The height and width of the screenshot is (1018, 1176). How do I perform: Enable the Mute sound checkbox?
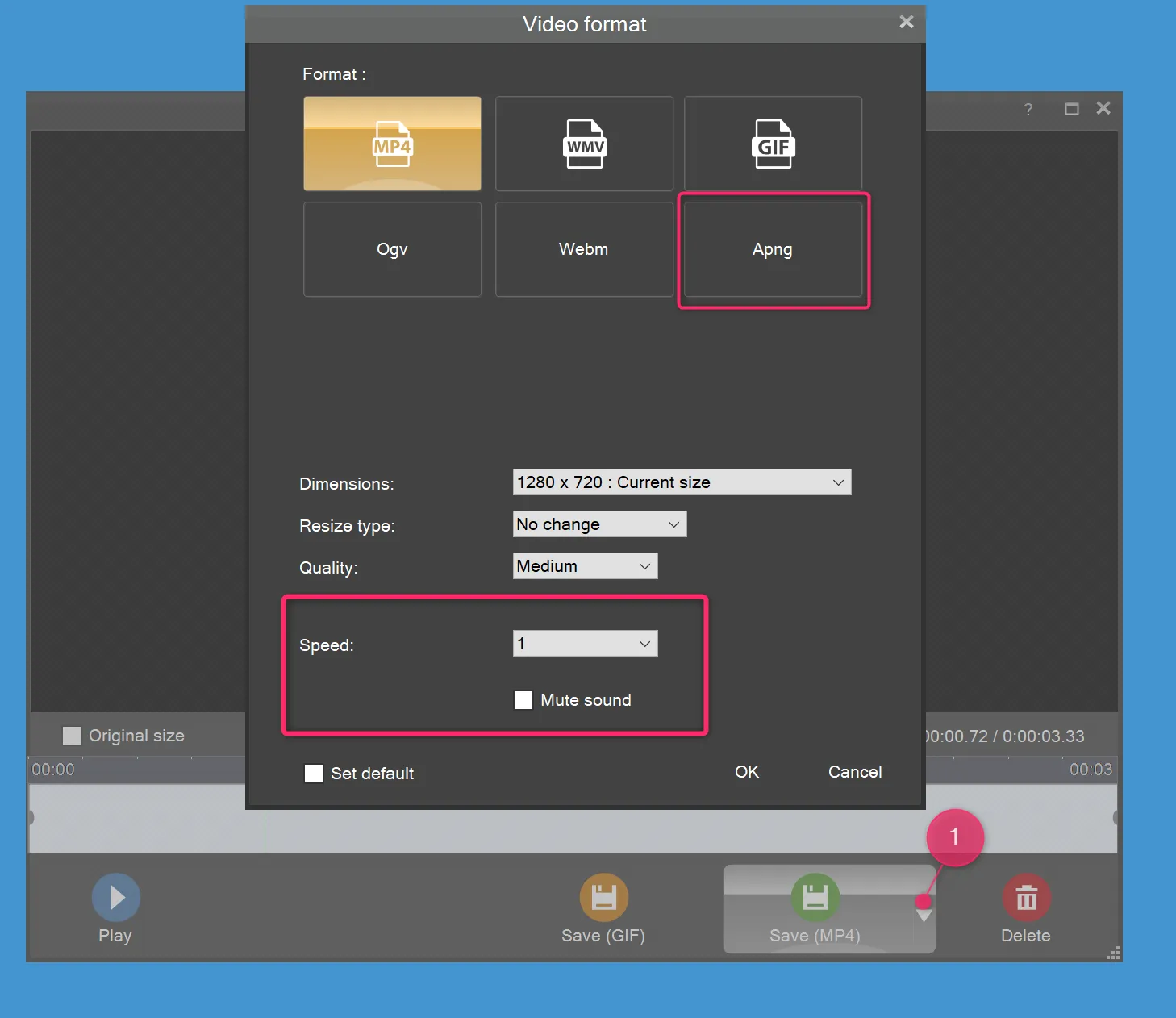[523, 699]
